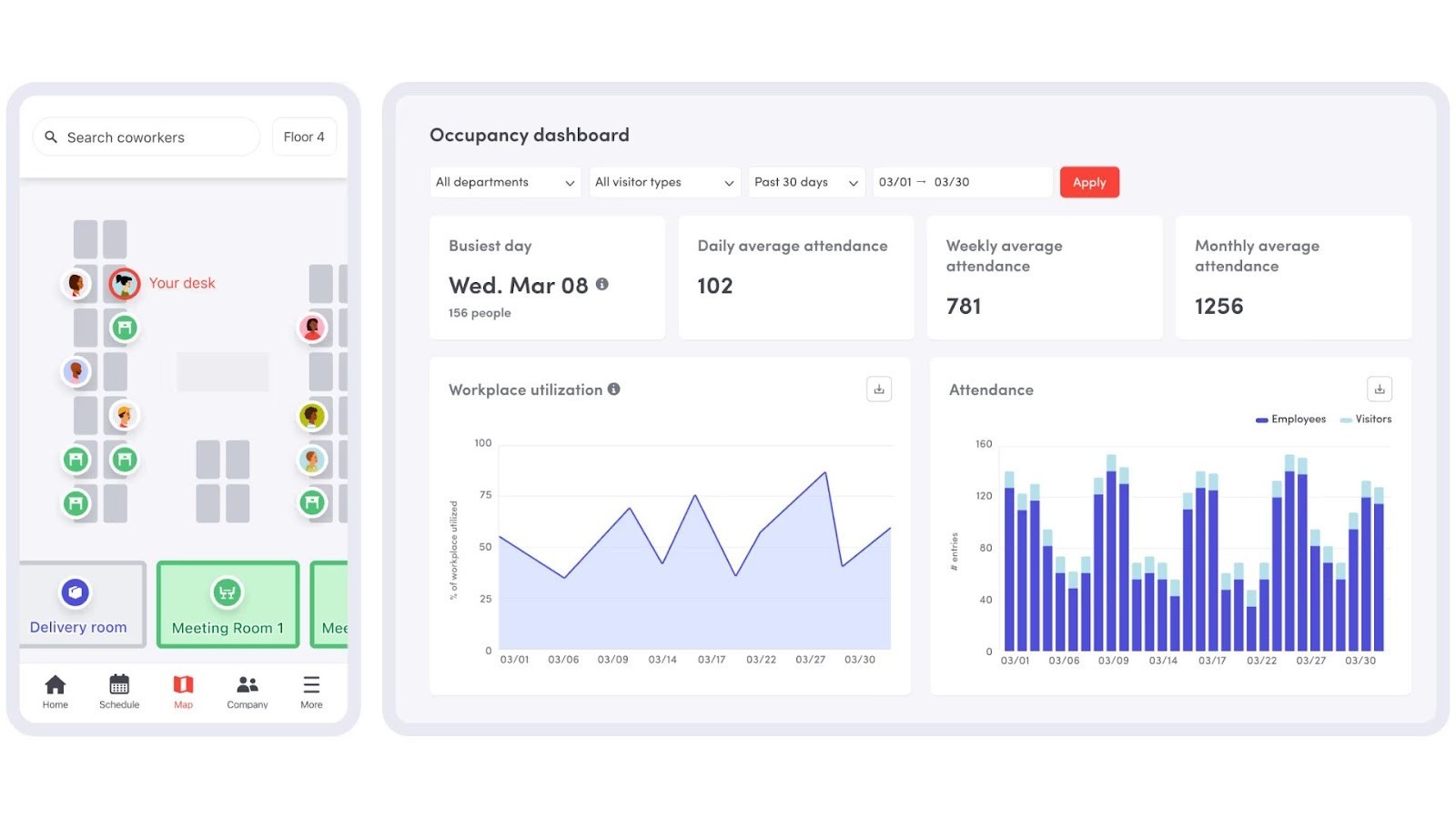1456x819 pixels.
Task: Open the Past 30 days selector
Action: pyautogui.click(x=805, y=182)
